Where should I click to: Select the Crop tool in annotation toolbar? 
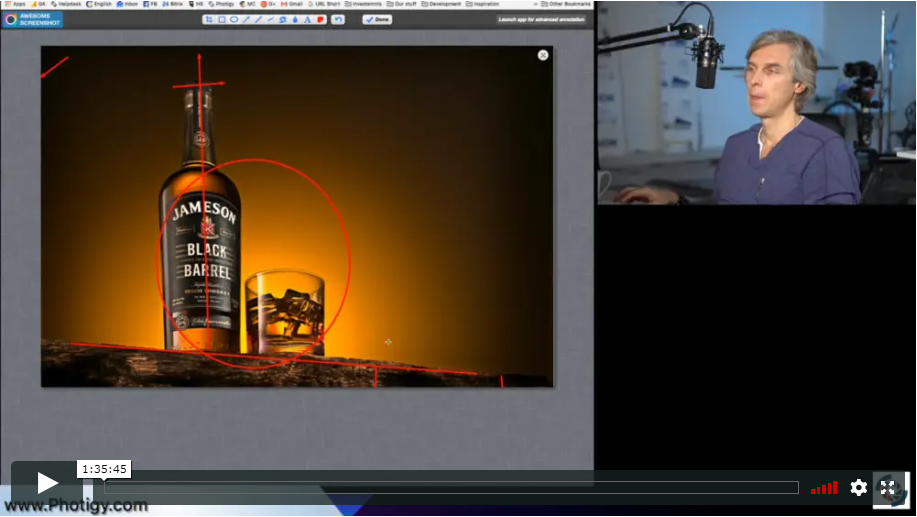tap(209, 19)
